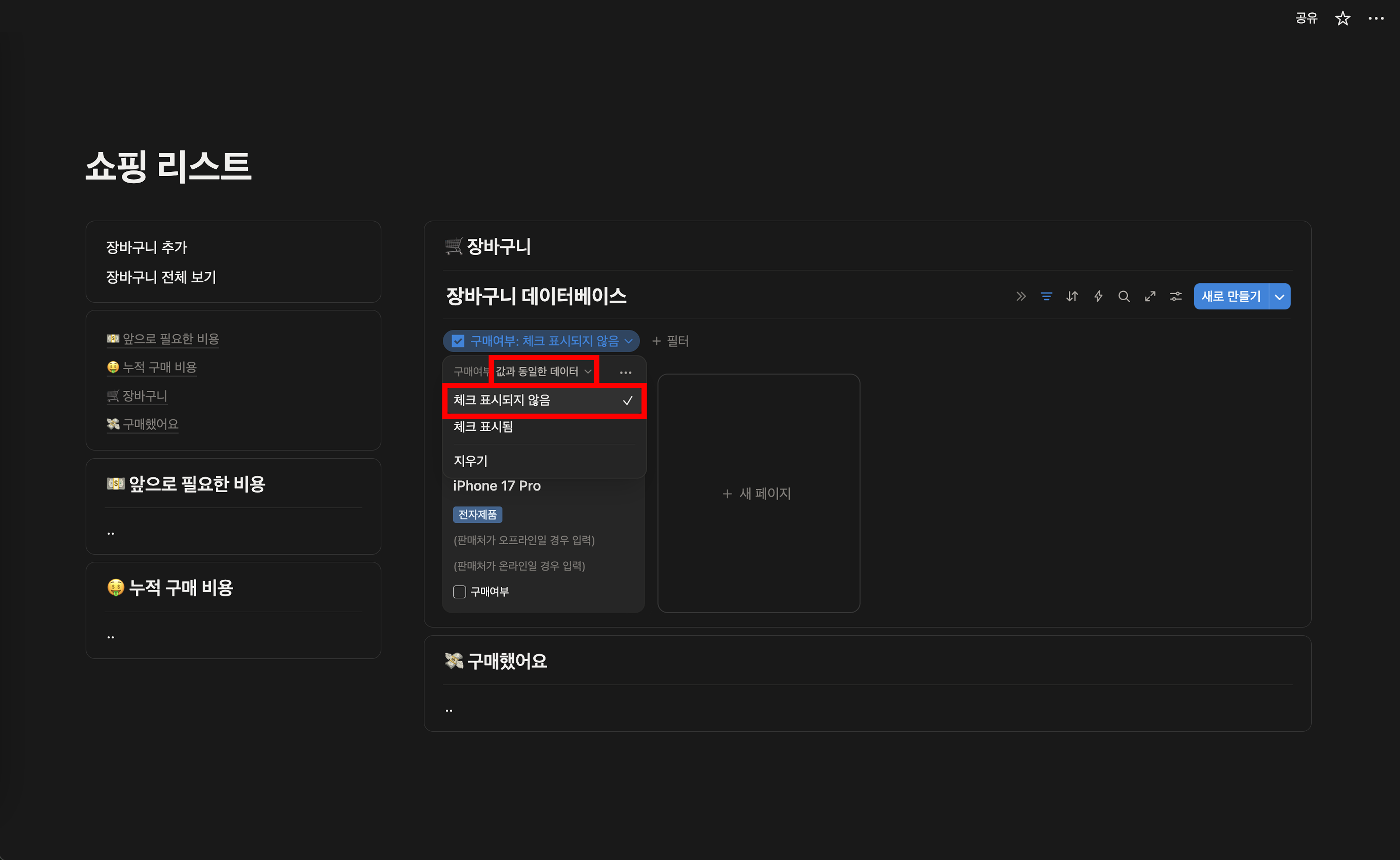The height and width of the screenshot is (860, 1400).
Task: Favorite the page with star icon
Action: click(1343, 19)
